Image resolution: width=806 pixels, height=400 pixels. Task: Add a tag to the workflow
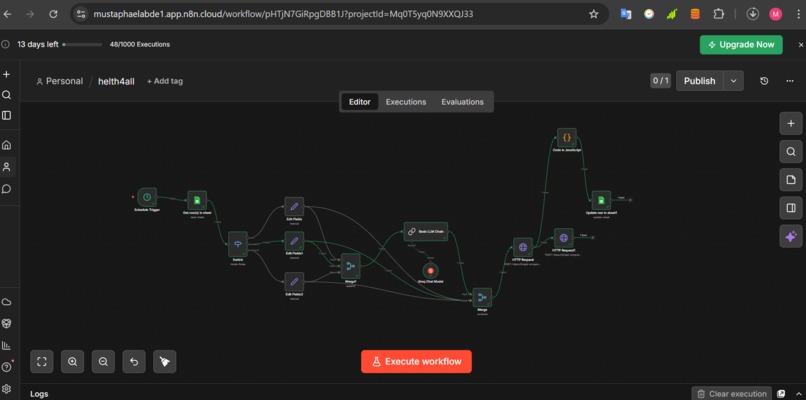[164, 81]
